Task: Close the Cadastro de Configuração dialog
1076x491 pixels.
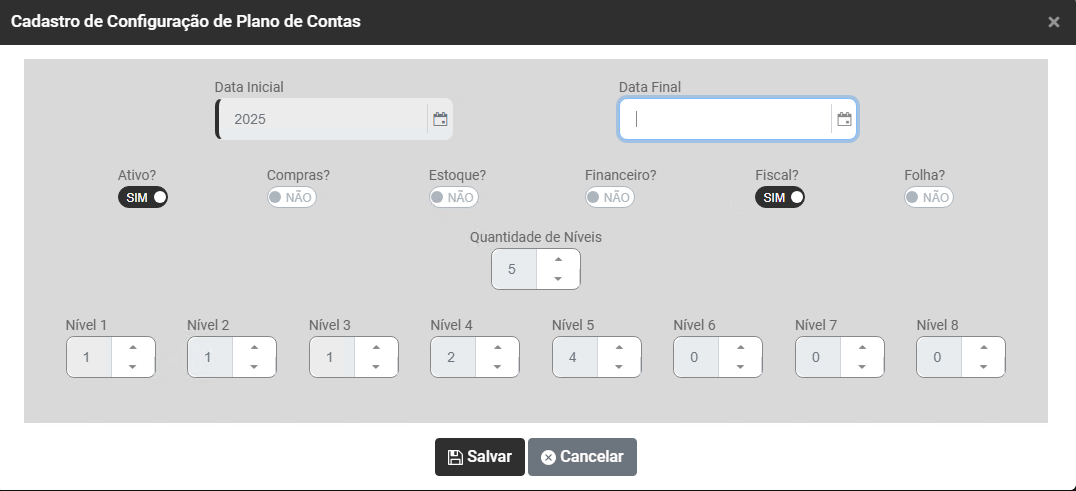Action: [x=1053, y=22]
